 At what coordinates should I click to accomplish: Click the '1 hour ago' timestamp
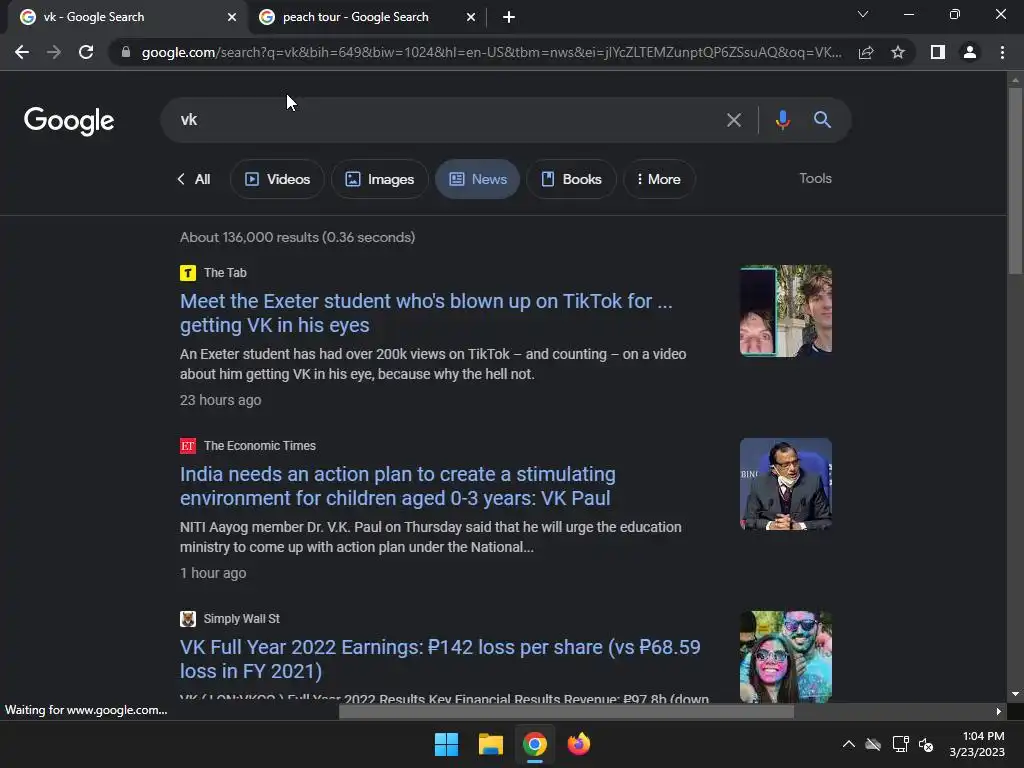coord(213,573)
